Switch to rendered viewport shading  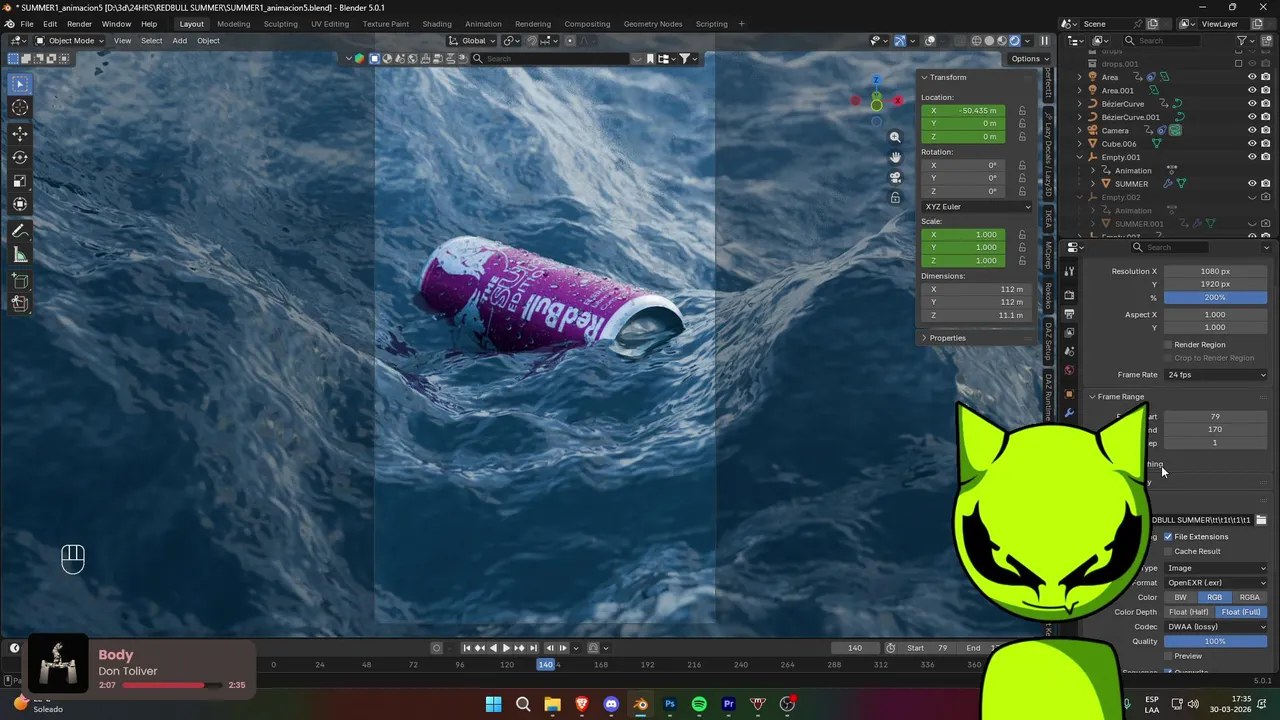point(1014,41)
